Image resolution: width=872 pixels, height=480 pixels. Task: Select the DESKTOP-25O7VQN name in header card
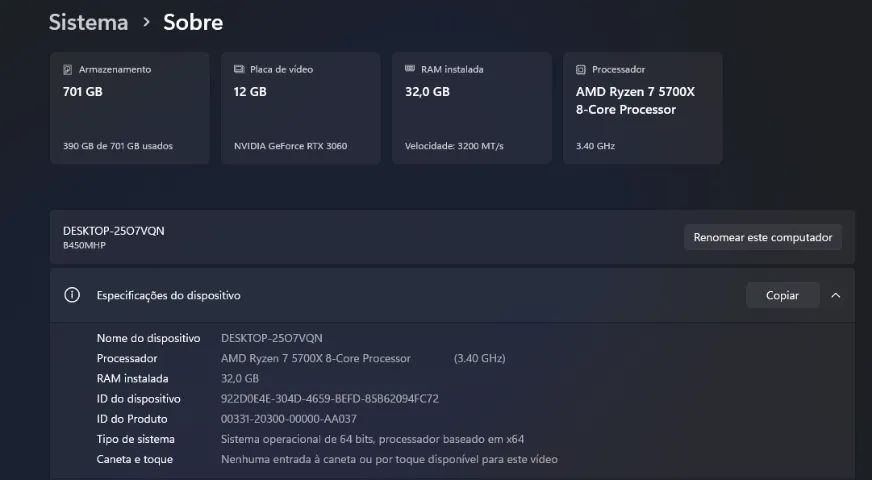[113, 231]
